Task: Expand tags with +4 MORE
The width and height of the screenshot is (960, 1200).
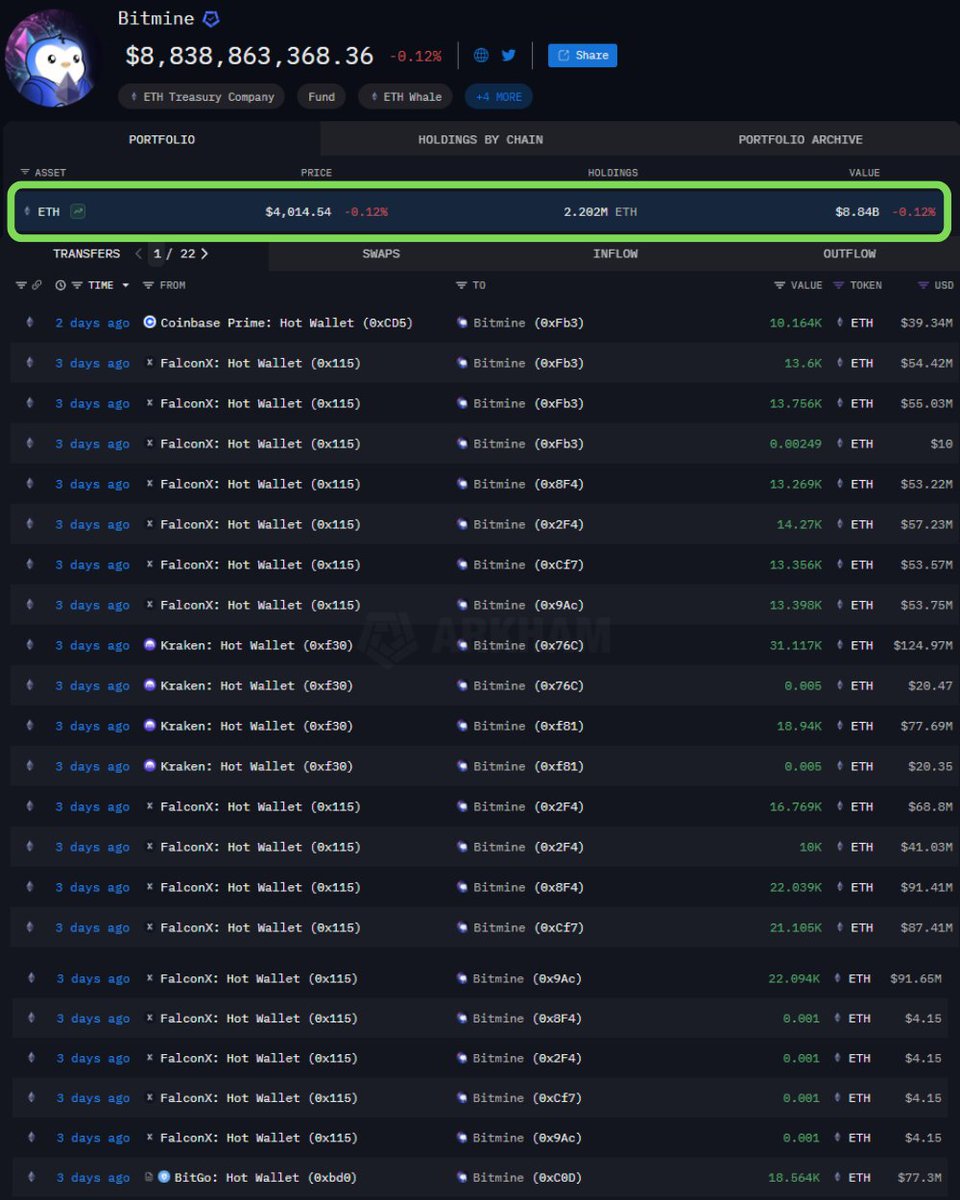Action: pyautogui.click(x=498, y=97)
